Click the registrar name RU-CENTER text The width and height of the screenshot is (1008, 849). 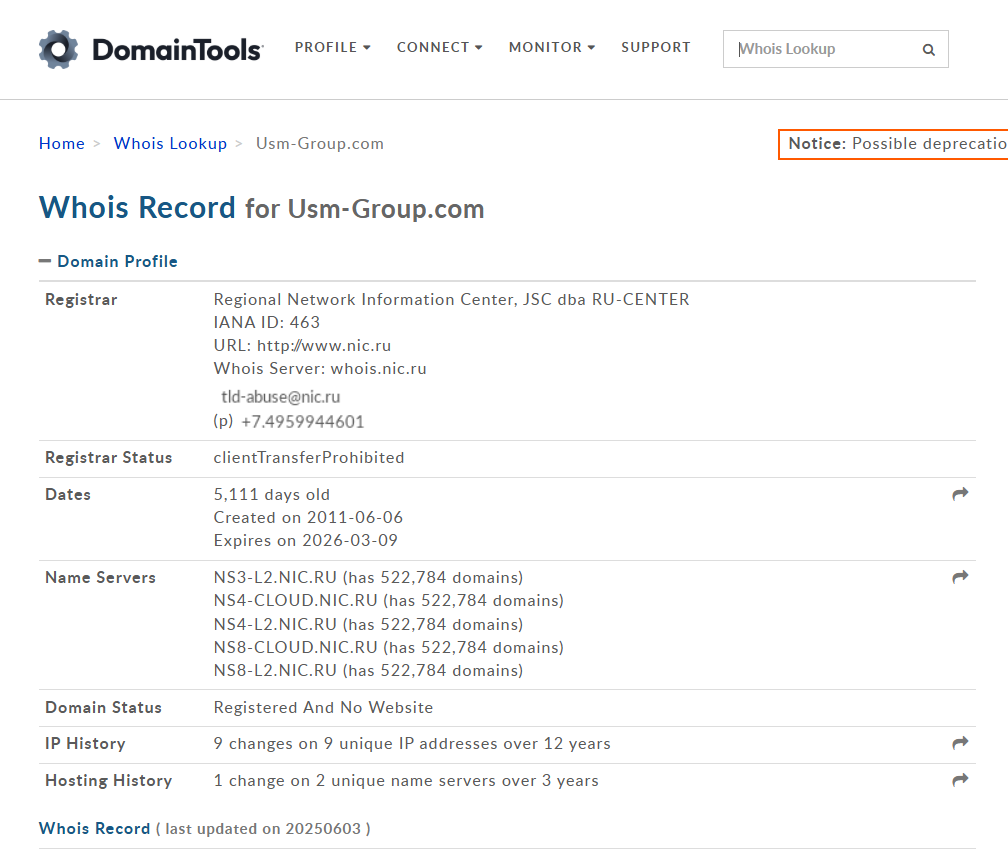tap(451, 299)
